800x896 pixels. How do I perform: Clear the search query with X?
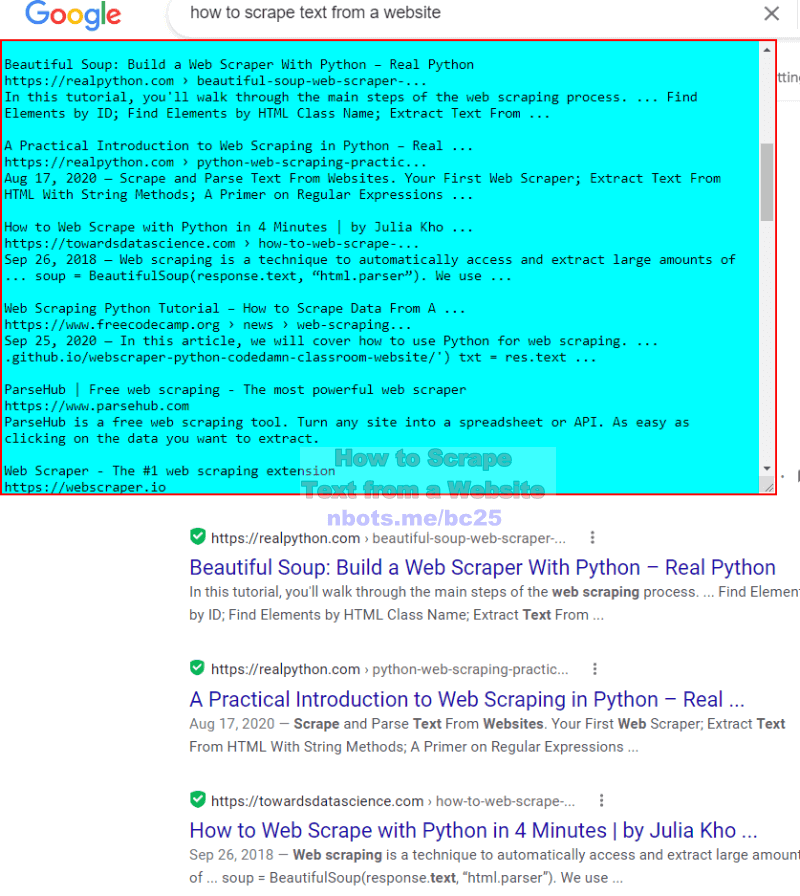[x=771, y=13]
